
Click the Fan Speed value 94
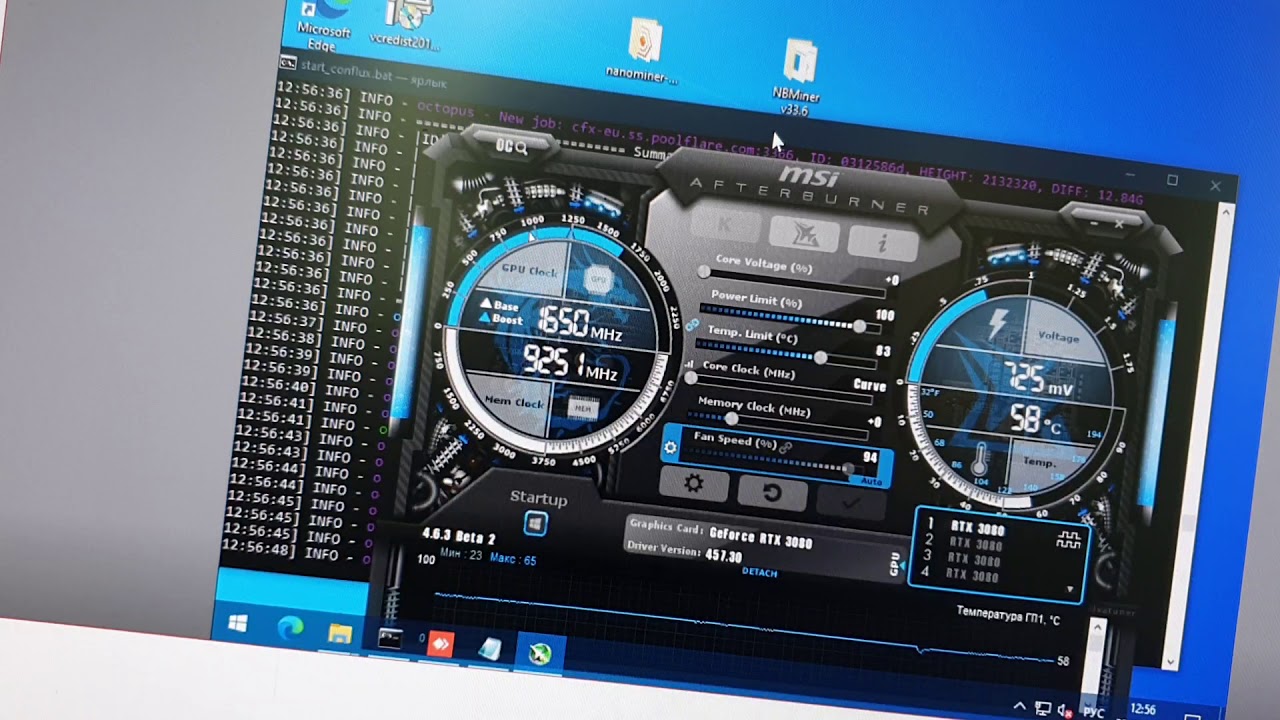pyautogui.click(x=869, y=458)
